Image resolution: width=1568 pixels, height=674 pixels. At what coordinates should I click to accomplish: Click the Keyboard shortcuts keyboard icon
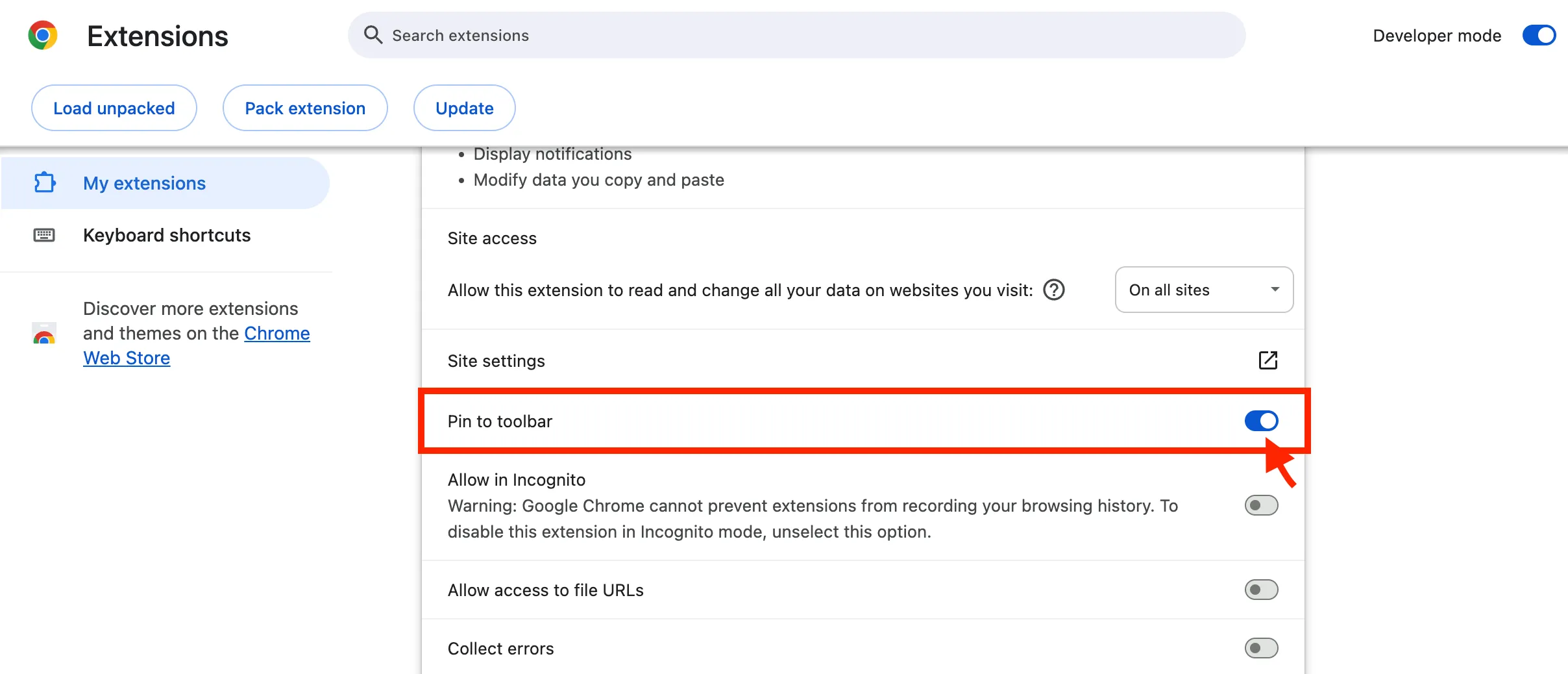tap(44, 235)
